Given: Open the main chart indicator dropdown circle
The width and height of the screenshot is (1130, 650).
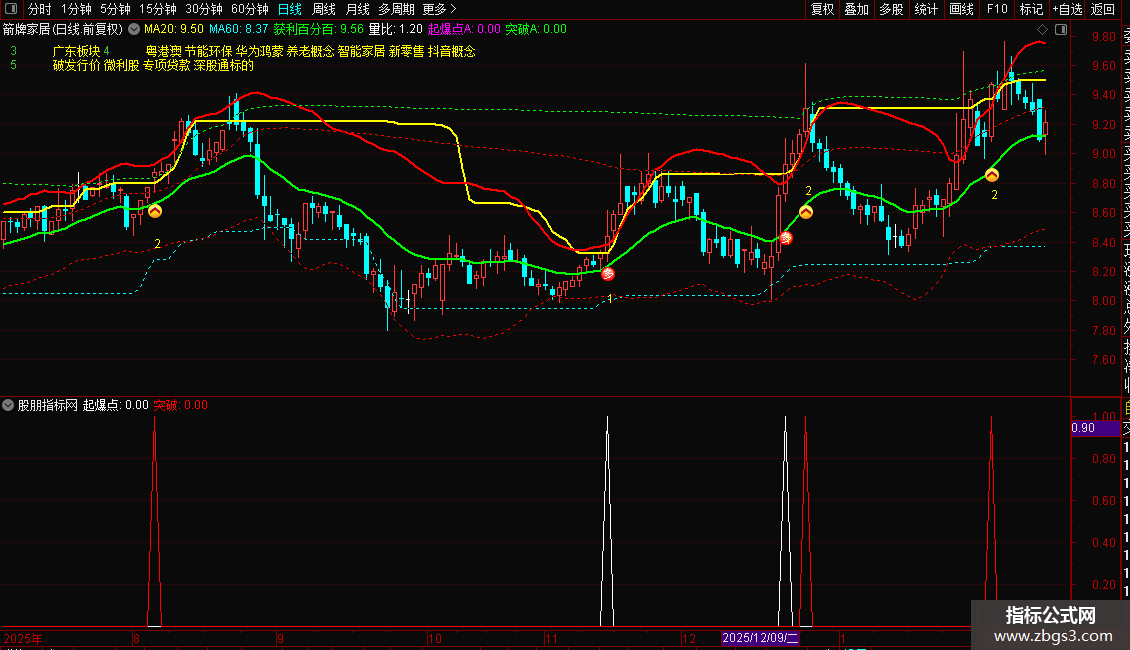Looking at the screenshot, I should tap(134, 30).
